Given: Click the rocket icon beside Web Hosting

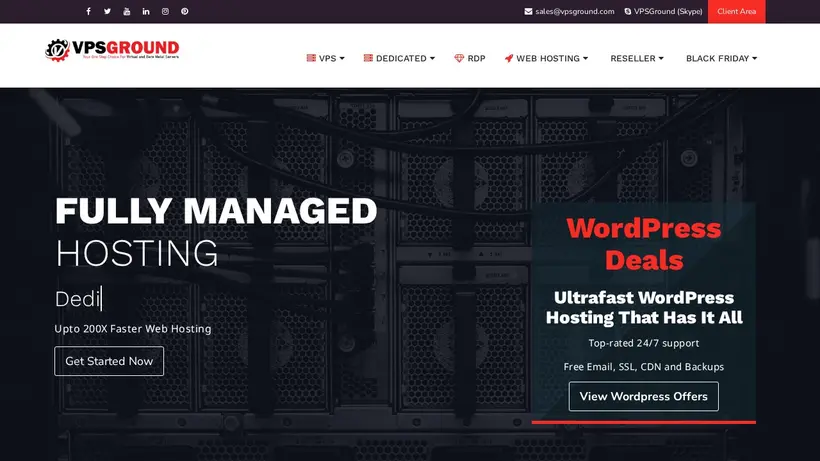Looking at the screenshot, I should click(x=509, y=58).
